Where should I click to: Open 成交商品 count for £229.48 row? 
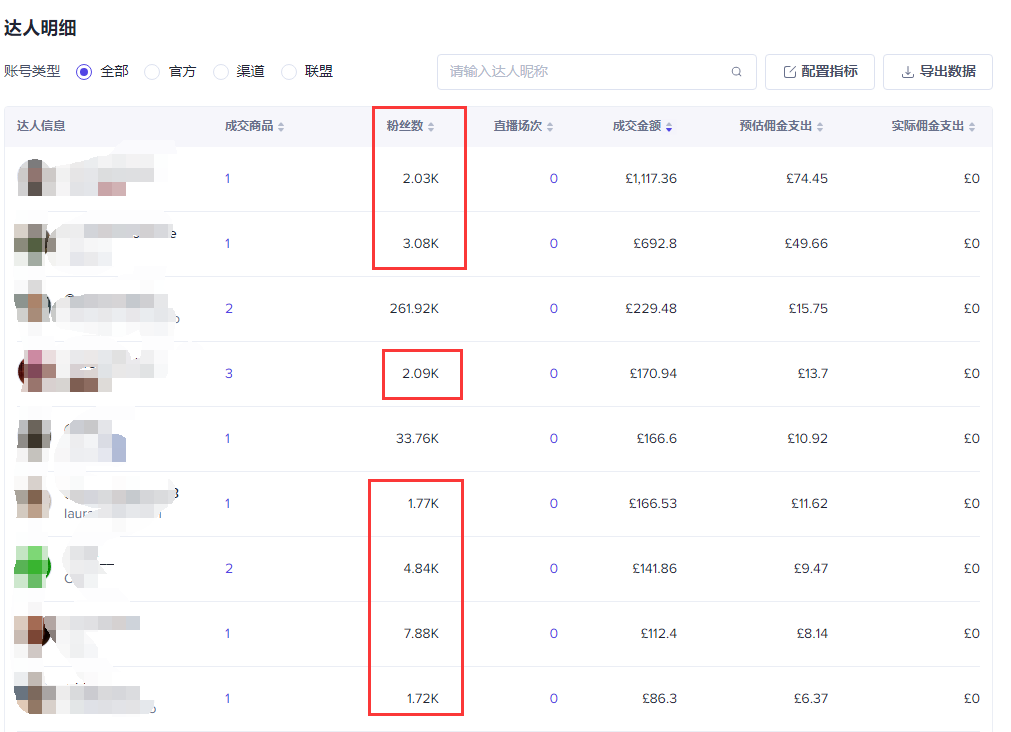229,309
